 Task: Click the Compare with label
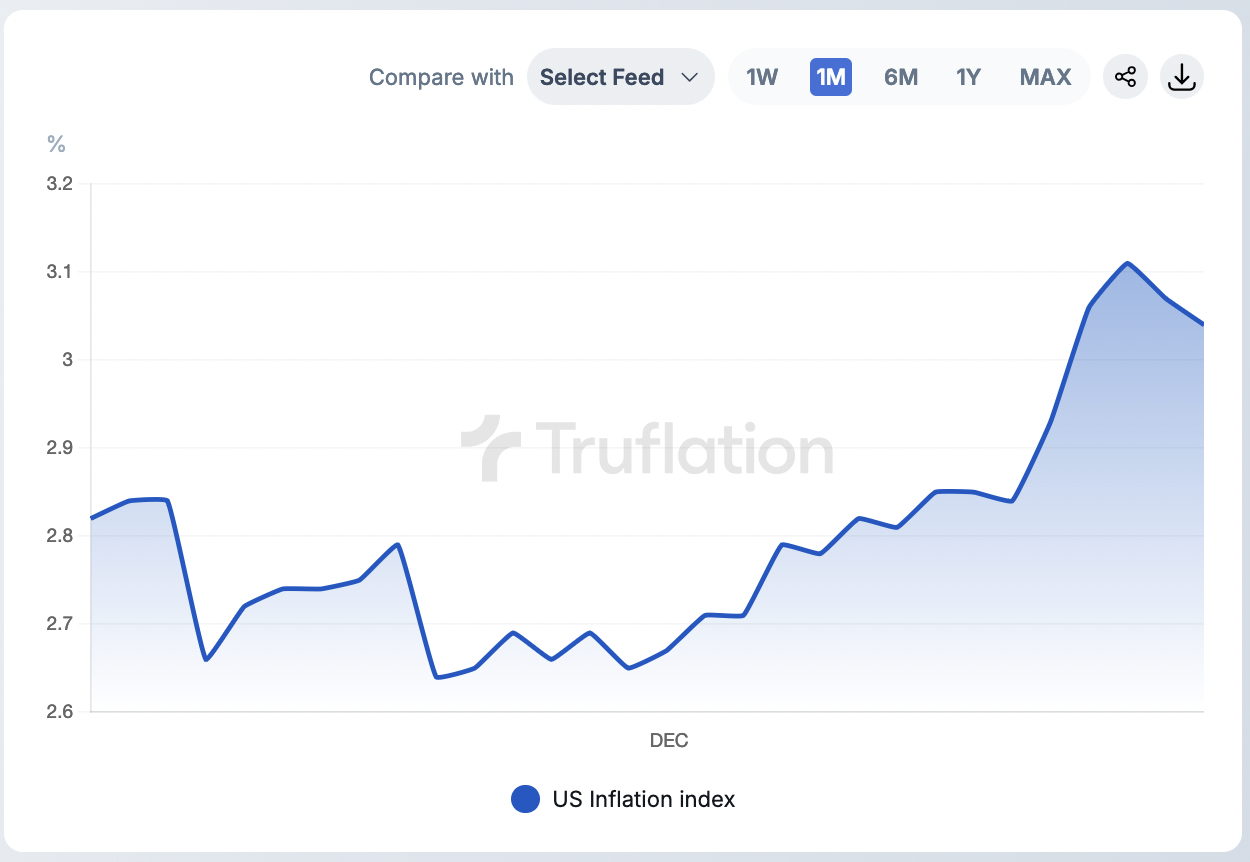point(441,77)
